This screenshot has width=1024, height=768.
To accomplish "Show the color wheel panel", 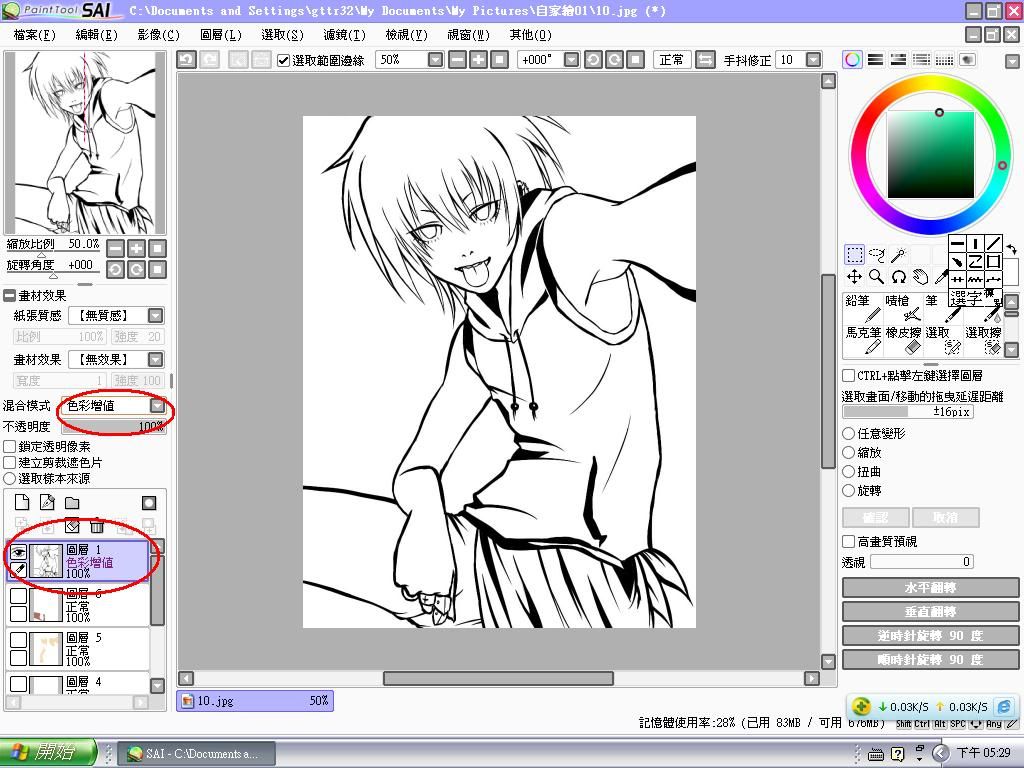I will click(852, 60).
